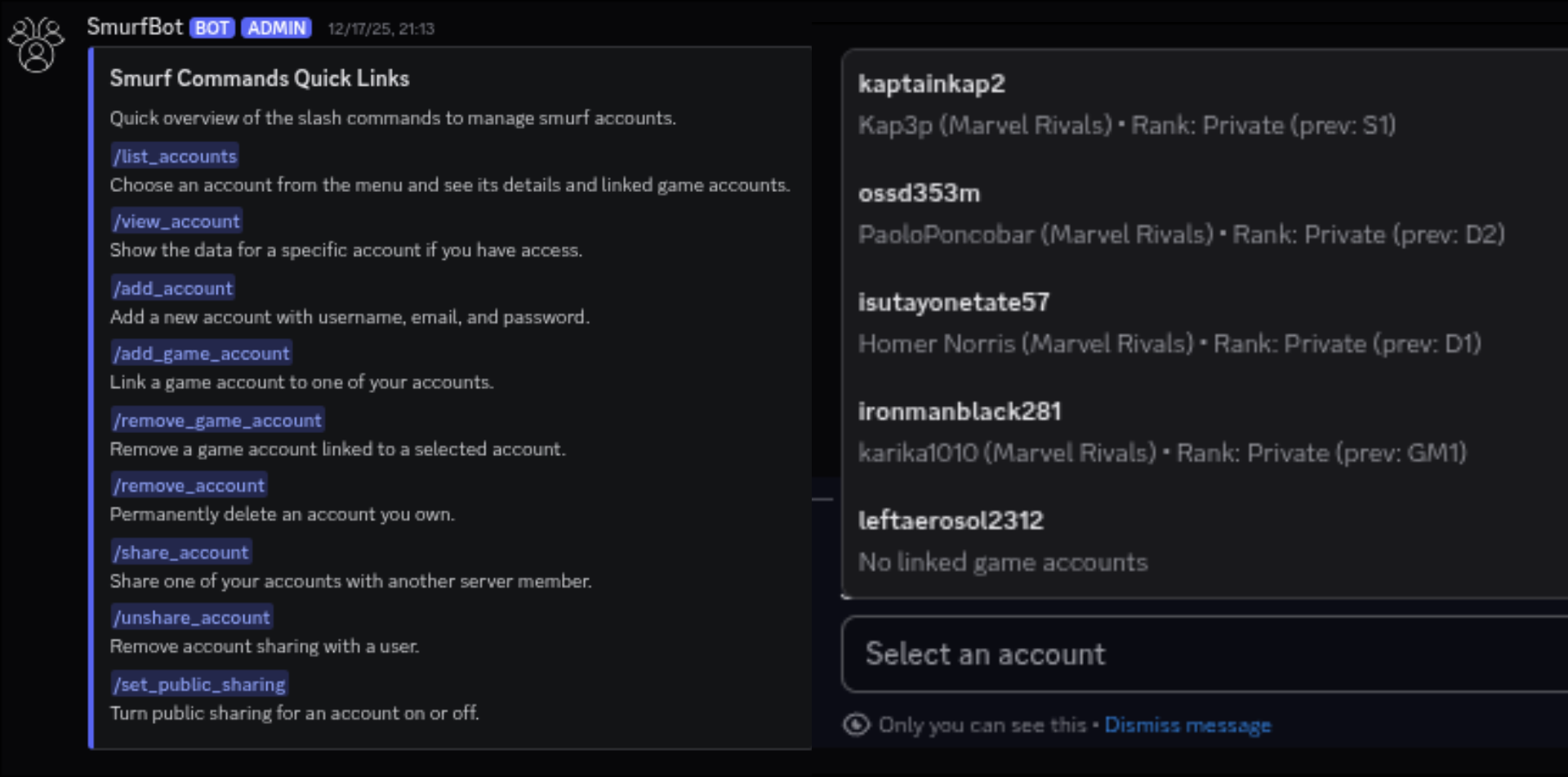Screen dimensions: 1568x777
Task: Click the /share_account command link
Action: pyautogui.click(x=181, y=551)
